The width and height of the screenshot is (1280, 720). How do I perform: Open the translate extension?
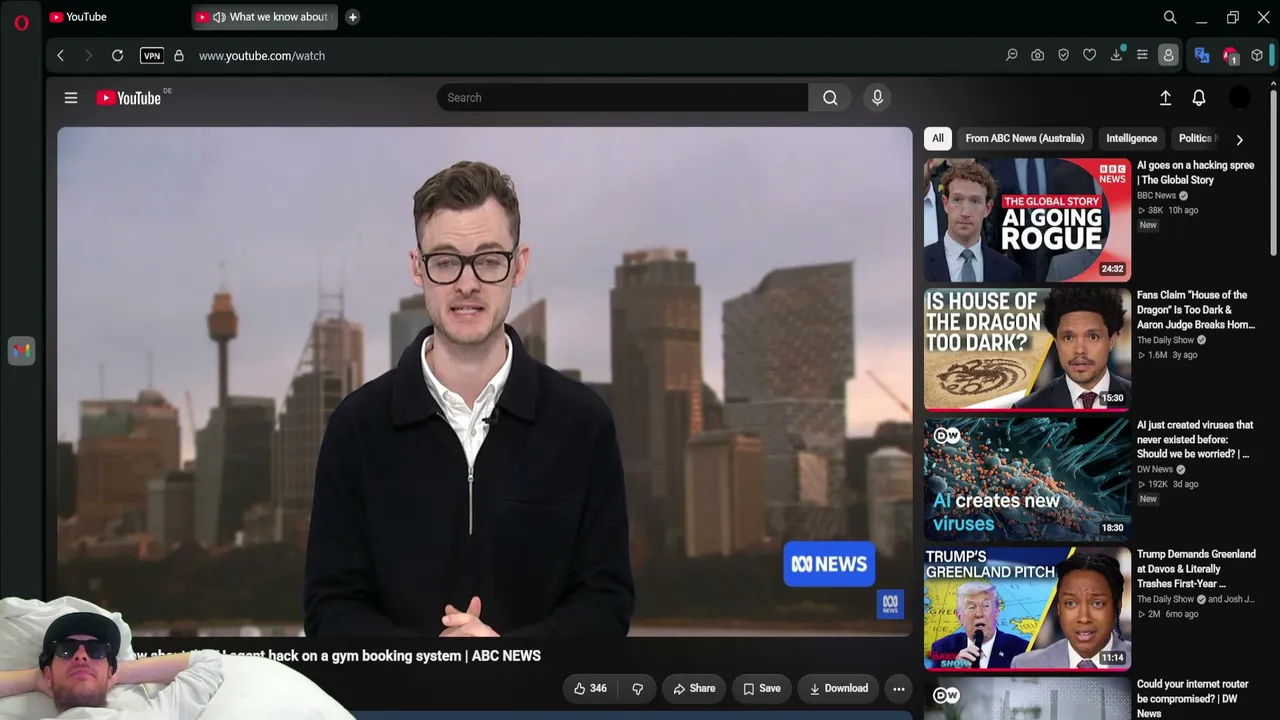coord(1202,56)
